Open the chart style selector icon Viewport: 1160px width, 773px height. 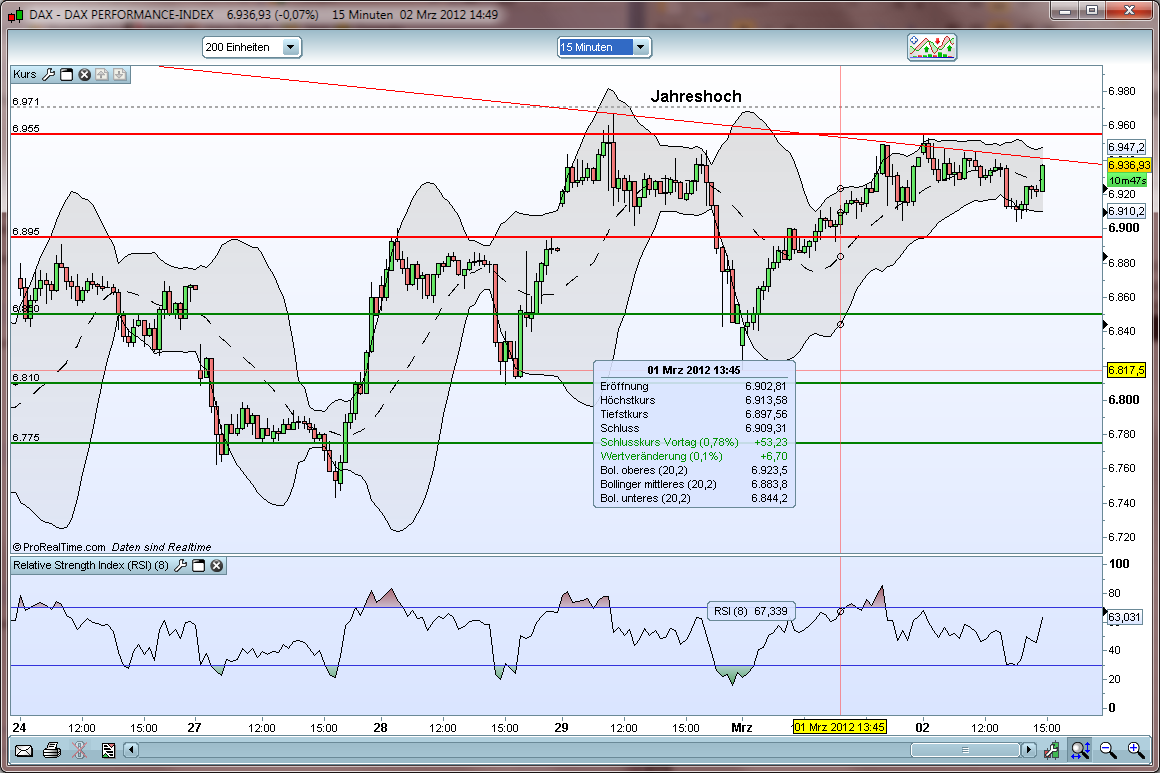click(x=931, y=46)
